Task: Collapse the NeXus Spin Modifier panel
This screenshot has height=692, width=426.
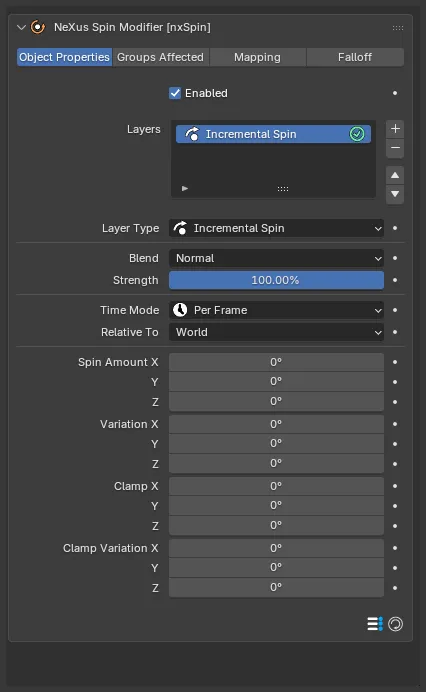Action: pos(21,27)
